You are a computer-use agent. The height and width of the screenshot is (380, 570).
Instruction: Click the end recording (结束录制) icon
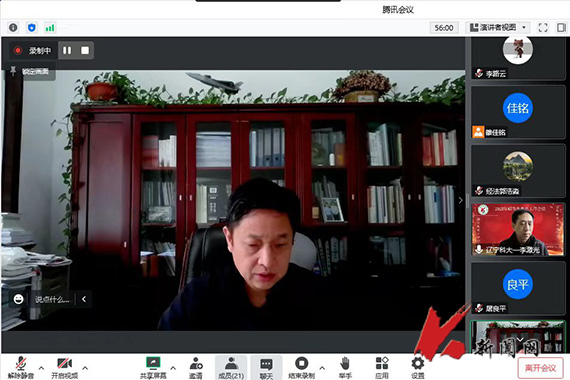(301, 368)
